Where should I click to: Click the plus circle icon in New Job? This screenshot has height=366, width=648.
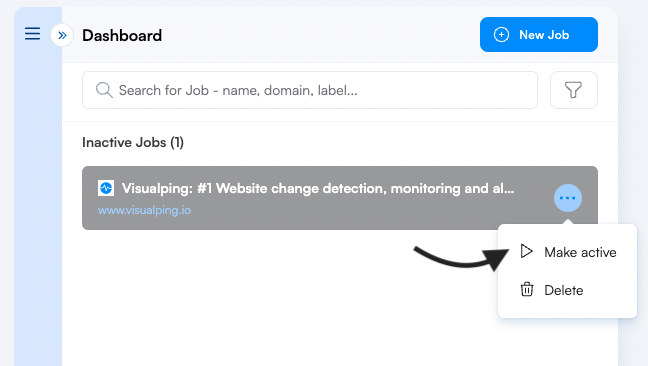501,35
